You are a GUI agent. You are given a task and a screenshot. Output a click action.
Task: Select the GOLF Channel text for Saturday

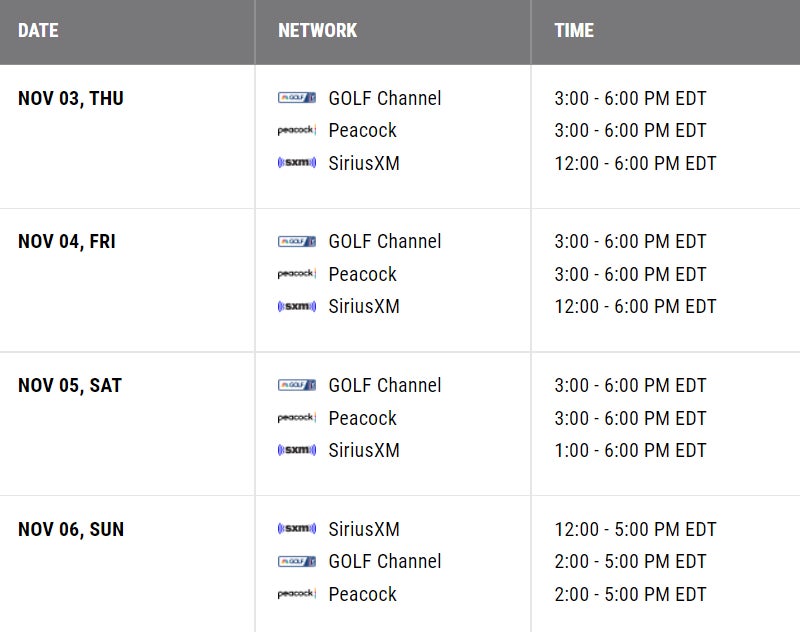[x=384, y=385]
